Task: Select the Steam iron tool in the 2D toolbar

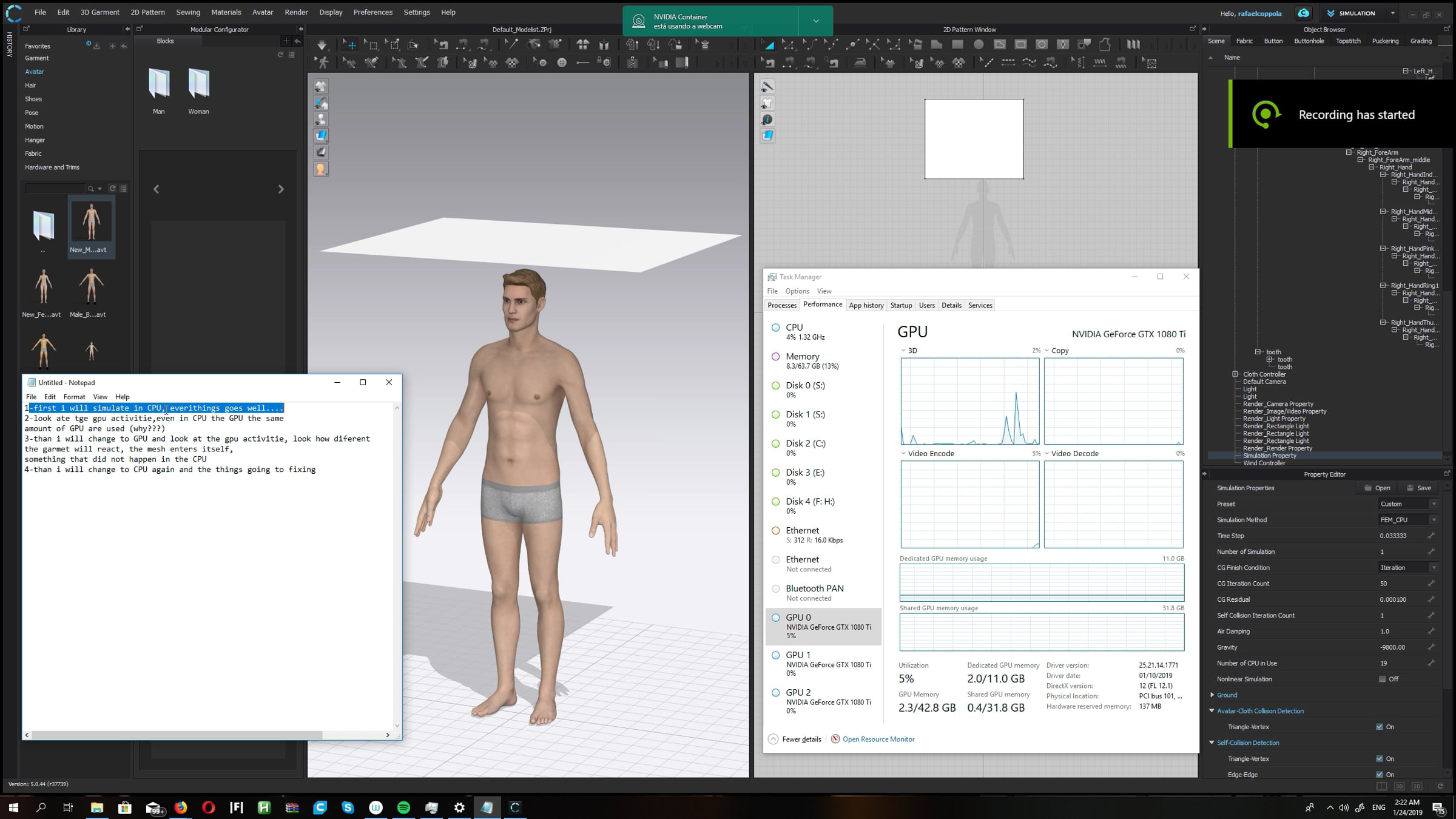Action: (860, 62)
